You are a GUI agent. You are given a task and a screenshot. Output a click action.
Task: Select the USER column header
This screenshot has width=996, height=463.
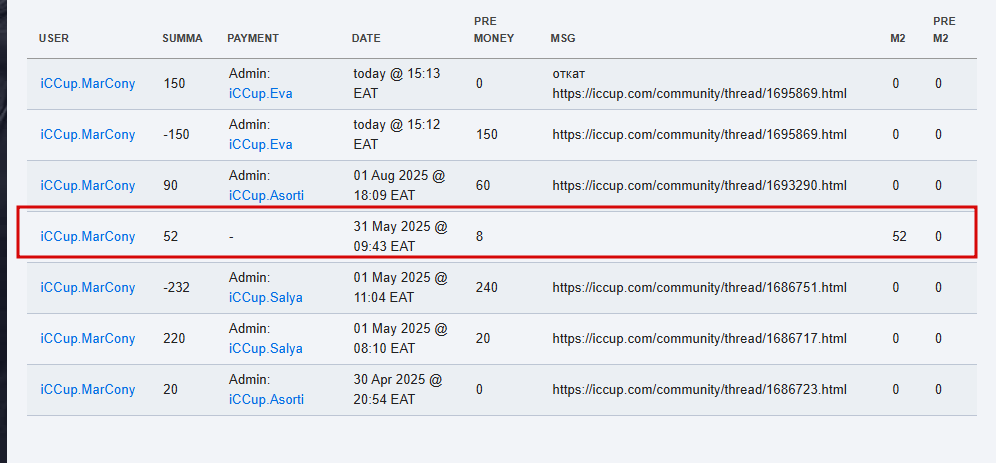(x=53, y=38)
